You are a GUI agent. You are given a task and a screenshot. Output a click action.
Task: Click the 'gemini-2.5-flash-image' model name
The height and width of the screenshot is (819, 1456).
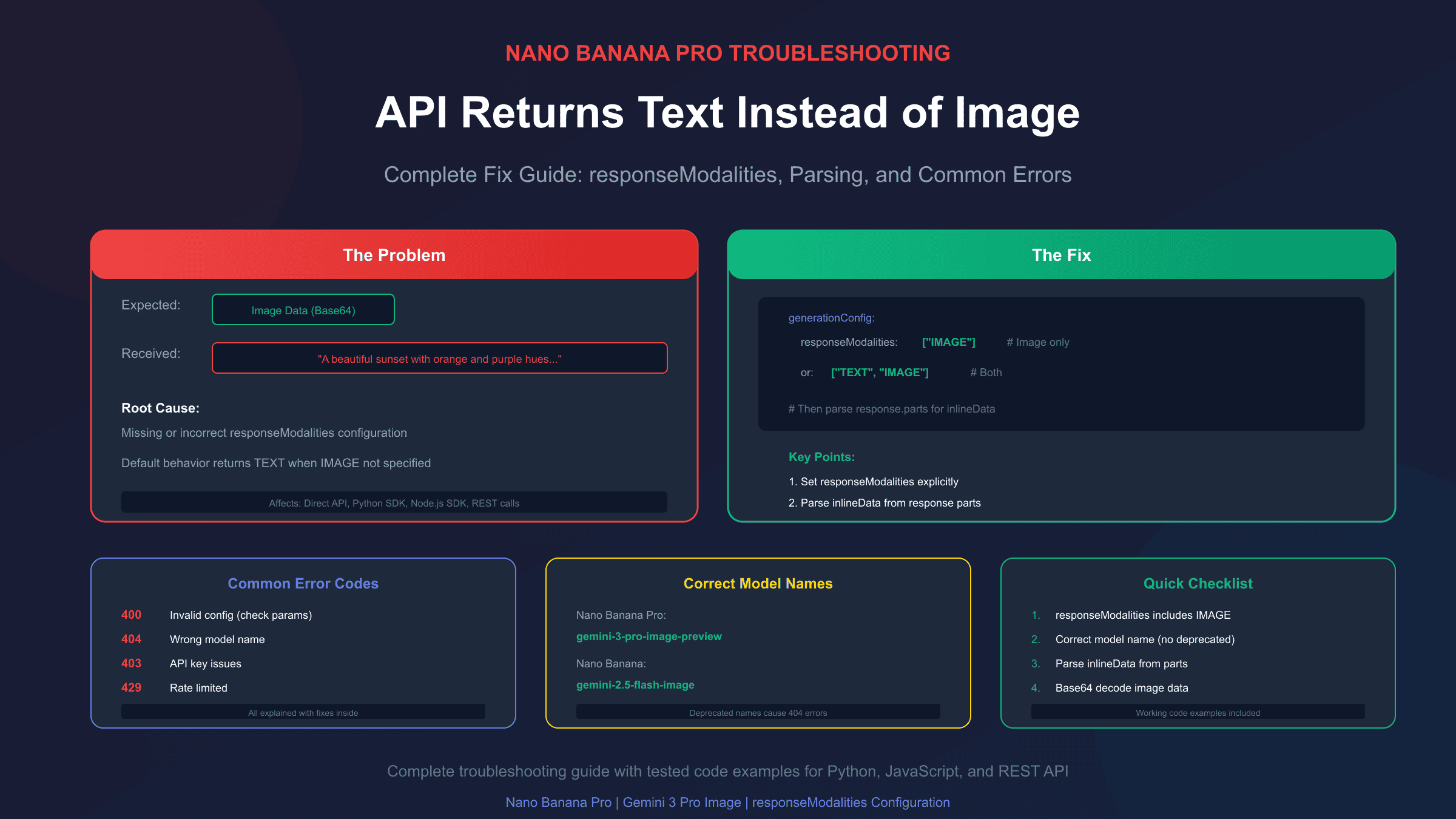tap(635, 685)
